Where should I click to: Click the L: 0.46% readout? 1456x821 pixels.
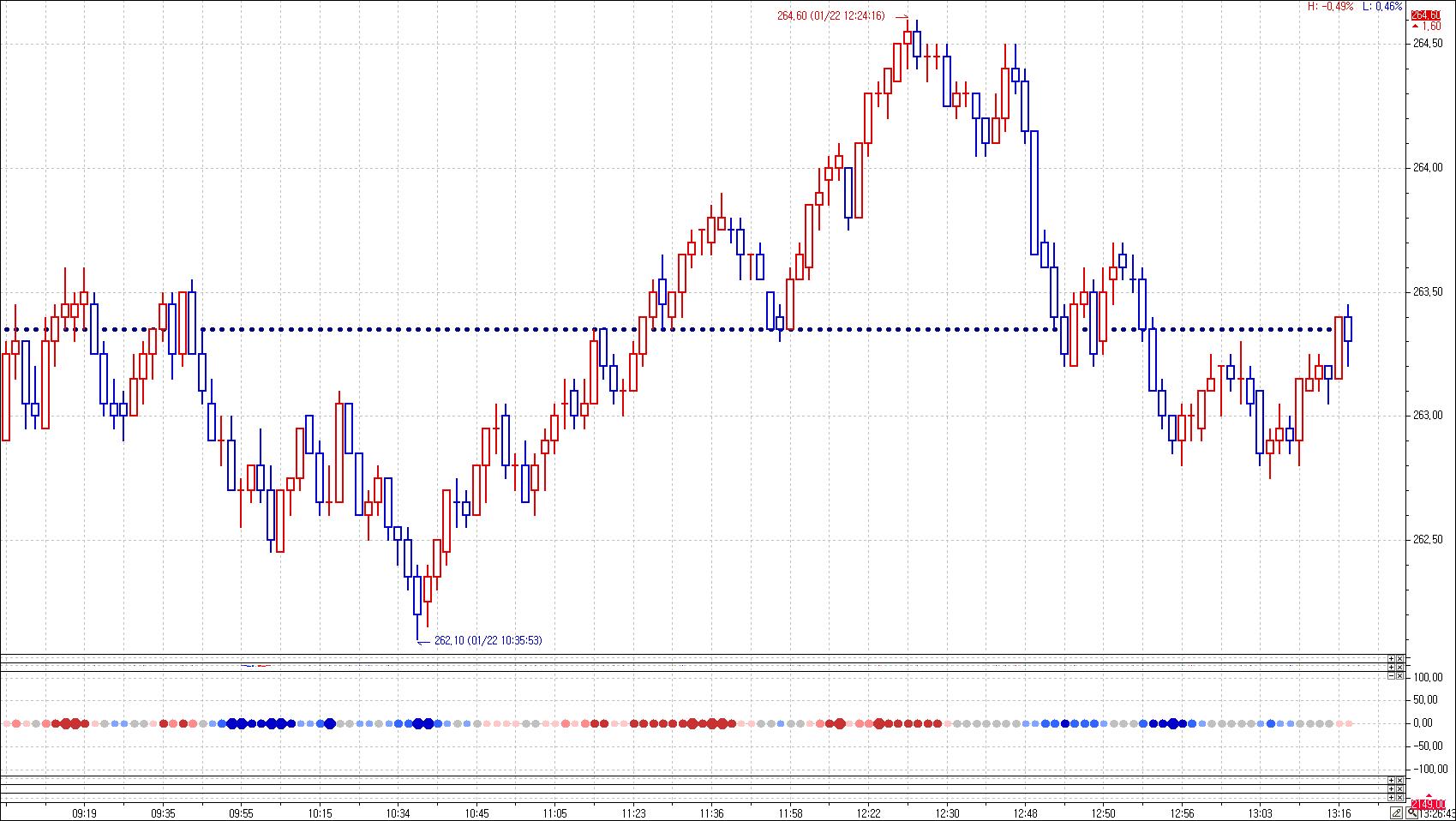[1387, 6]
